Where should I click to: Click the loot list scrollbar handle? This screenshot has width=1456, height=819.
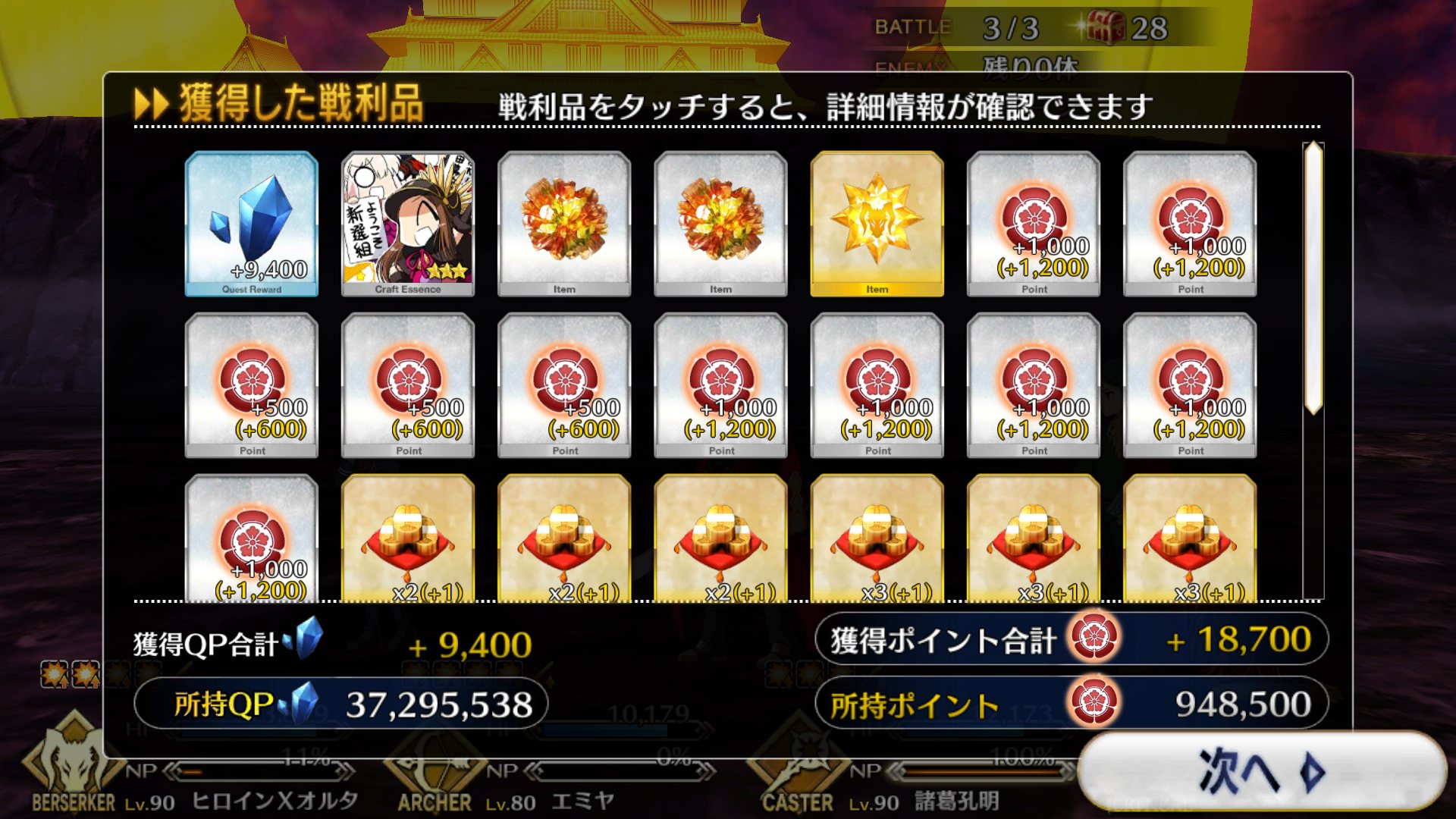coord(1313,278)
